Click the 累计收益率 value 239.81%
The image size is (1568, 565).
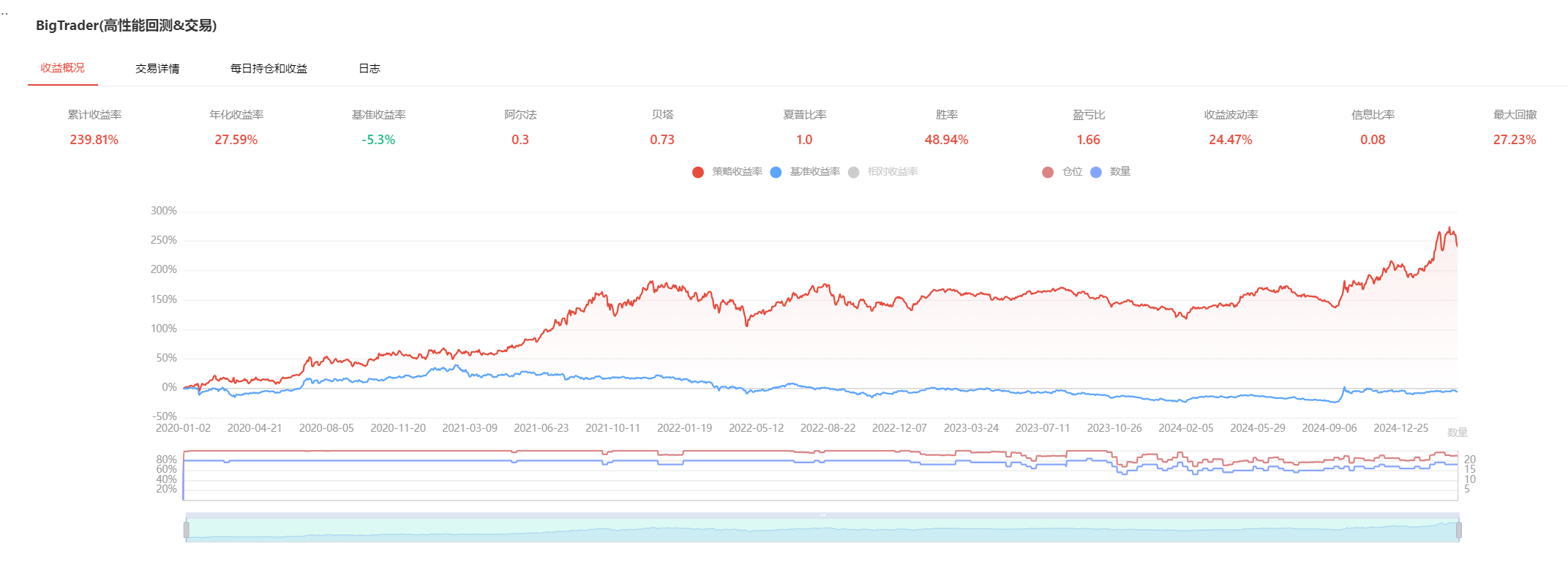click(94, 140)
